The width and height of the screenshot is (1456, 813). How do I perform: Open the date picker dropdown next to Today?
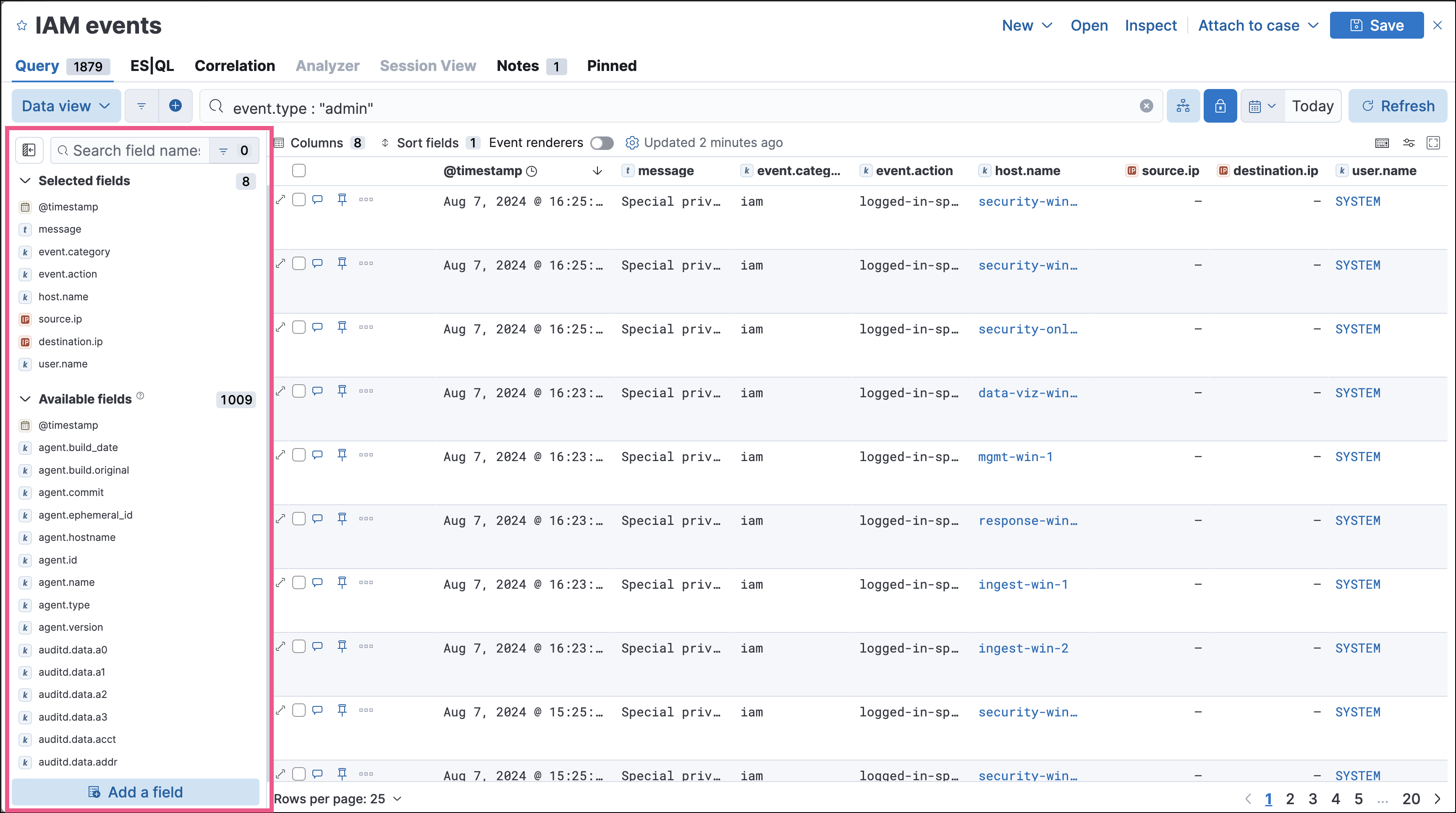click(1262, 106)
